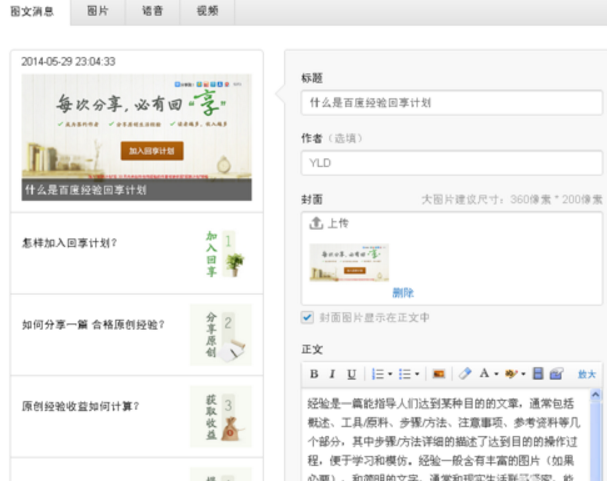Toggle italic formatting in the editor toolbar

pos(332,374)
